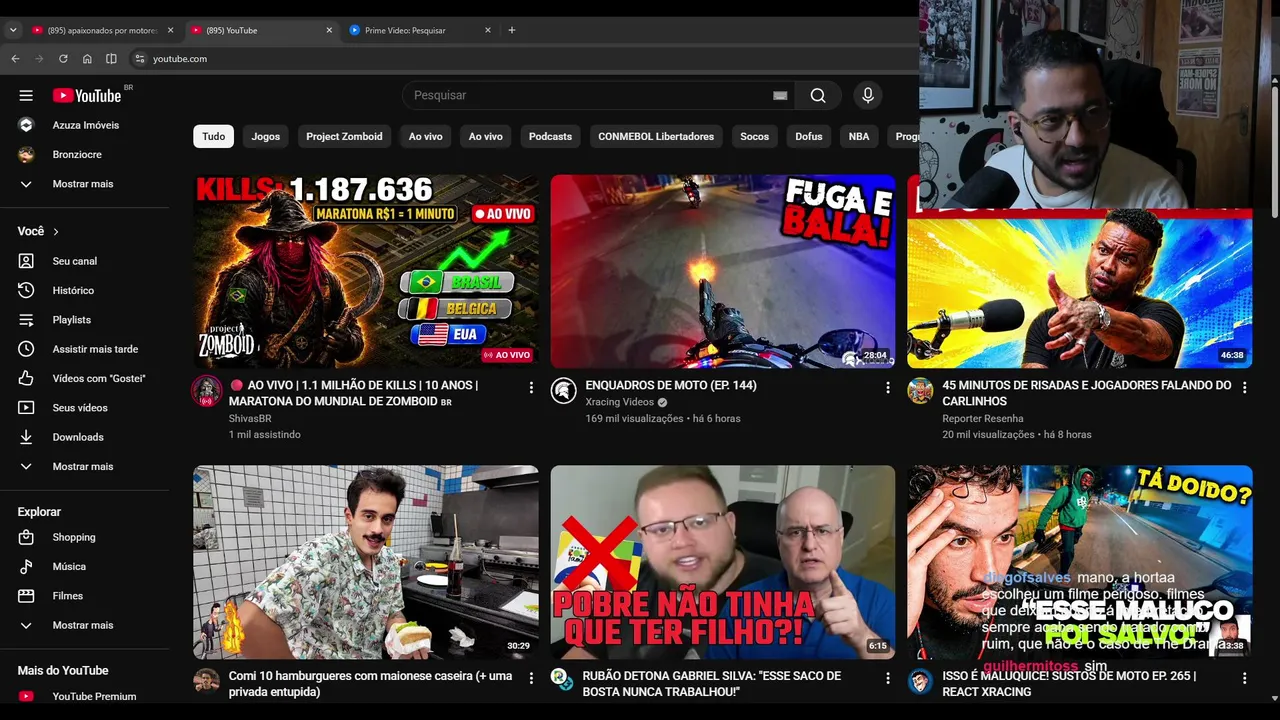Expand Mostrar mais below Downloads
Image resolution: width=1280 pixels, height=720 pixels.
point(84,466)
